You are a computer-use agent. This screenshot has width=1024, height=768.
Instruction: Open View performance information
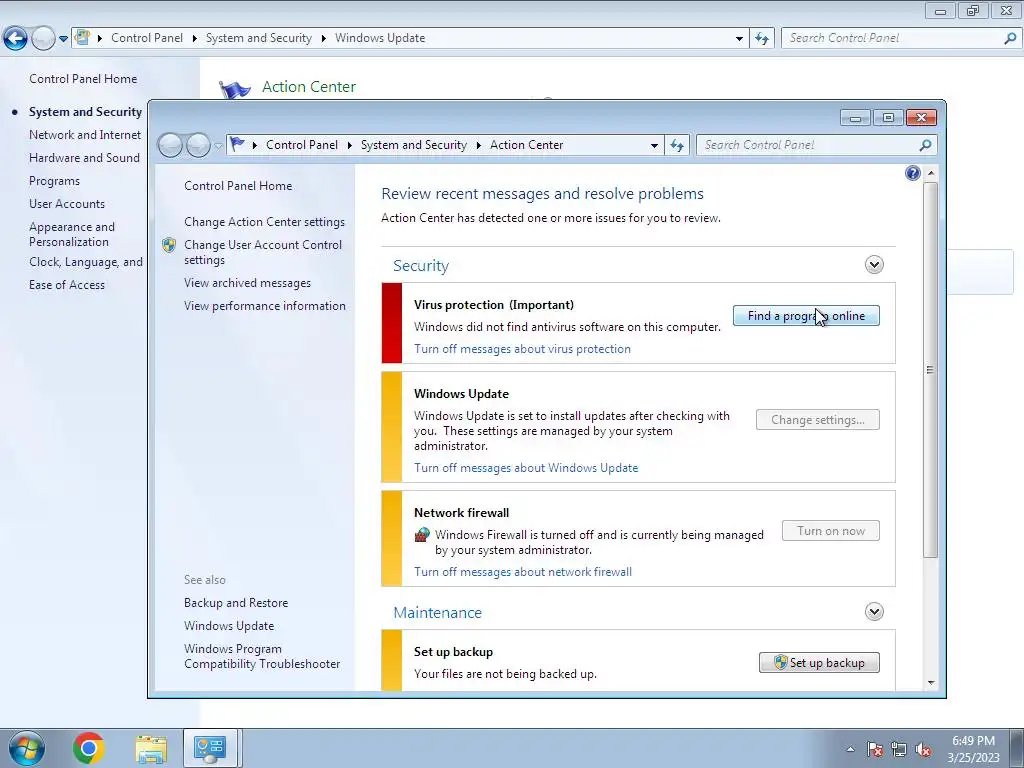265,306
